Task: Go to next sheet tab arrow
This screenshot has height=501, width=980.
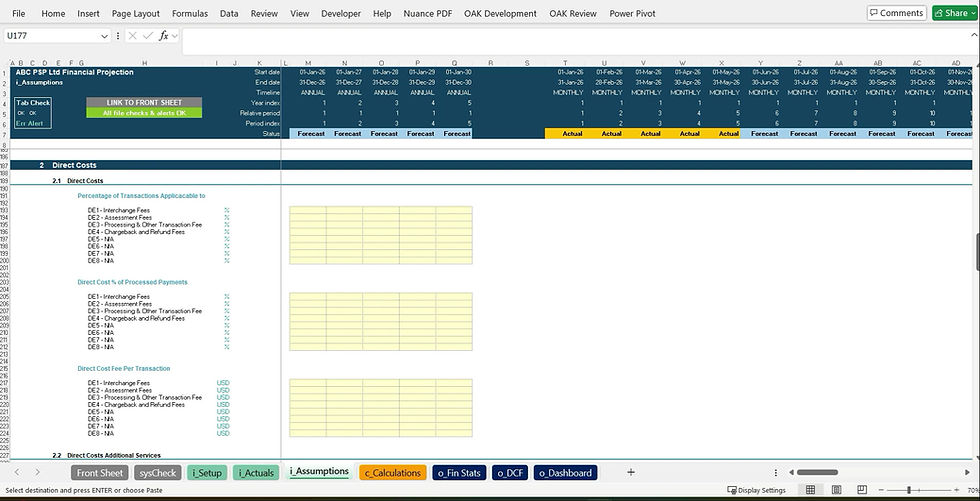Action: (x=38, y=472)
